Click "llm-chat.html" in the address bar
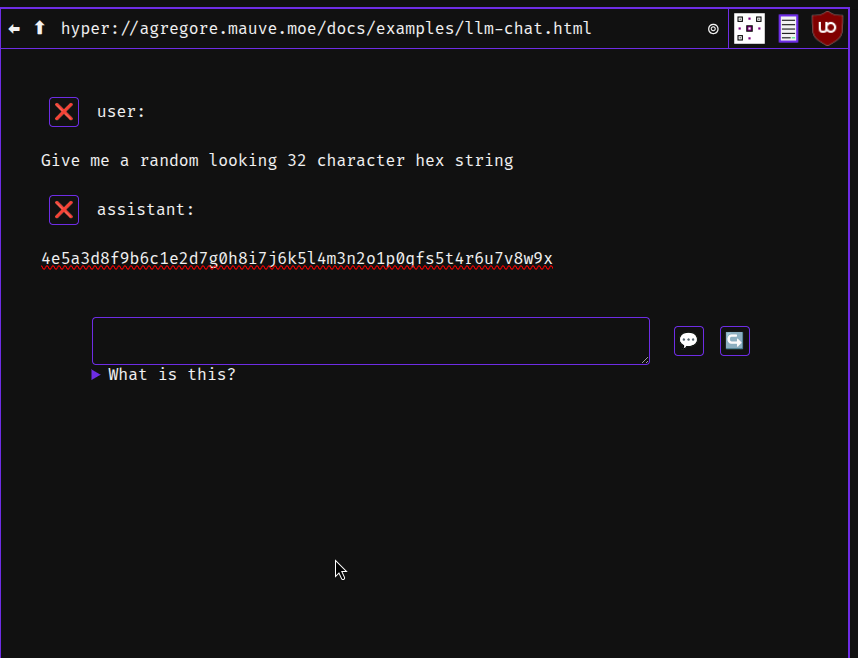Viewport: 858px width, 658px height. coord(528,28)
